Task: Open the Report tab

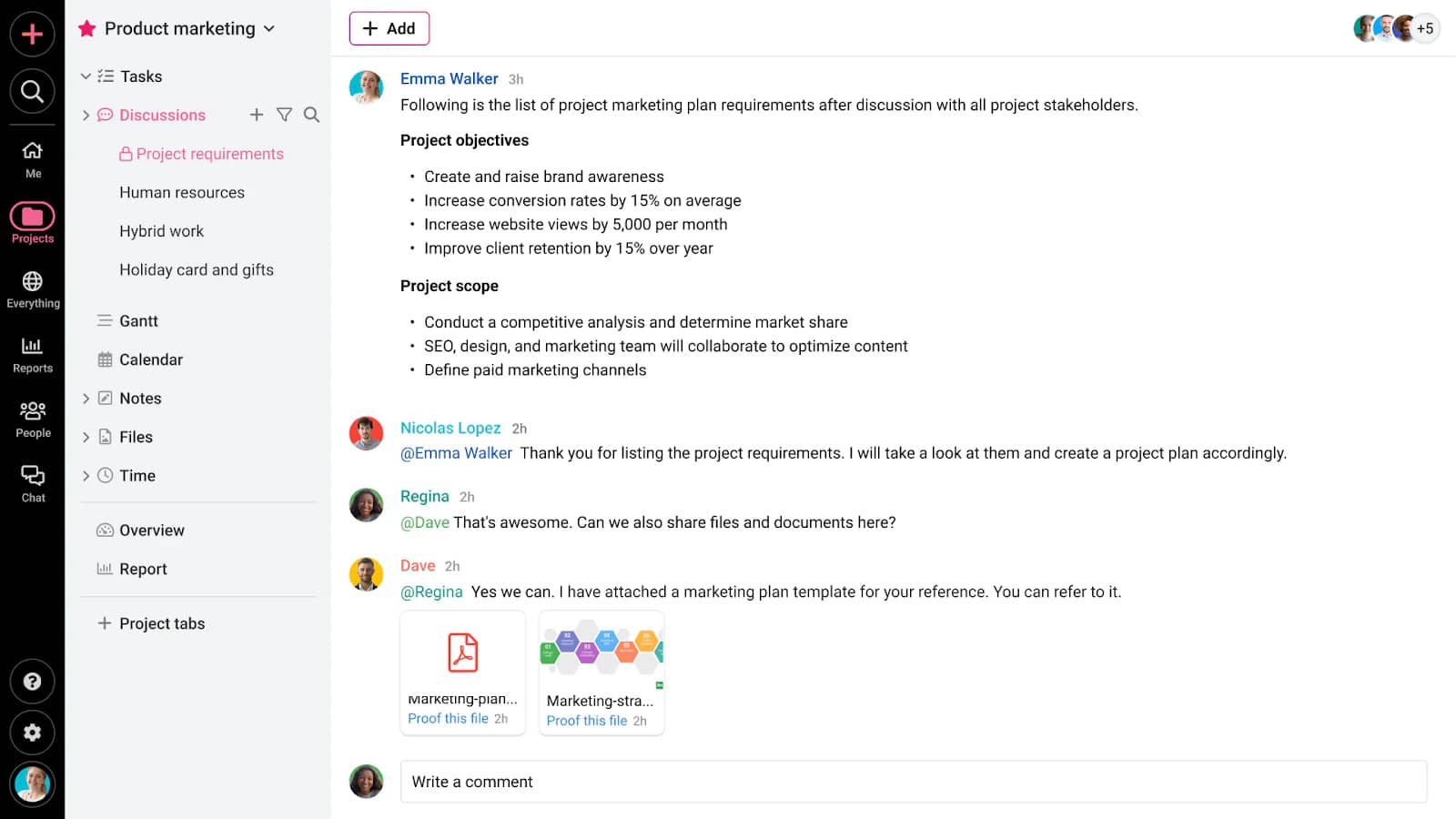Action: click(143, 568)
